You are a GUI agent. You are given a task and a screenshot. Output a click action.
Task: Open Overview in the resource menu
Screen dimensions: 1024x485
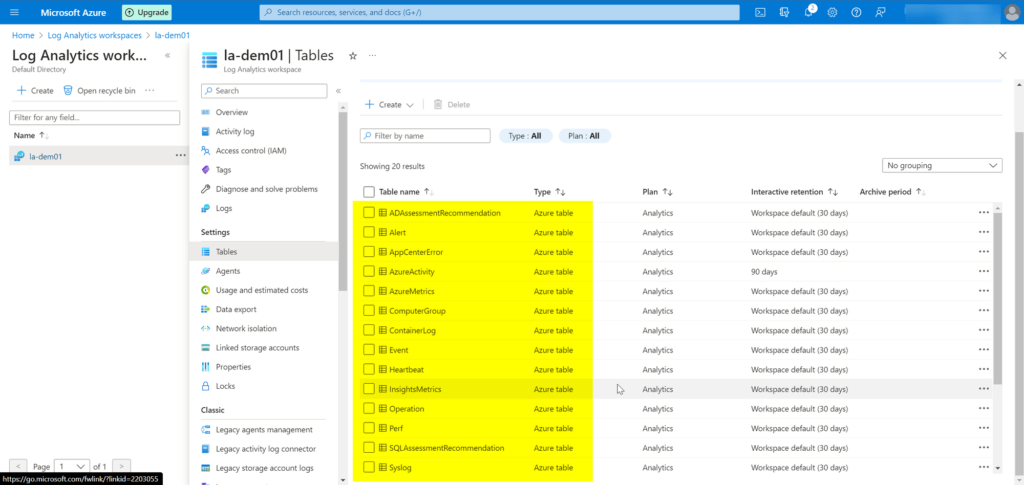231,112
